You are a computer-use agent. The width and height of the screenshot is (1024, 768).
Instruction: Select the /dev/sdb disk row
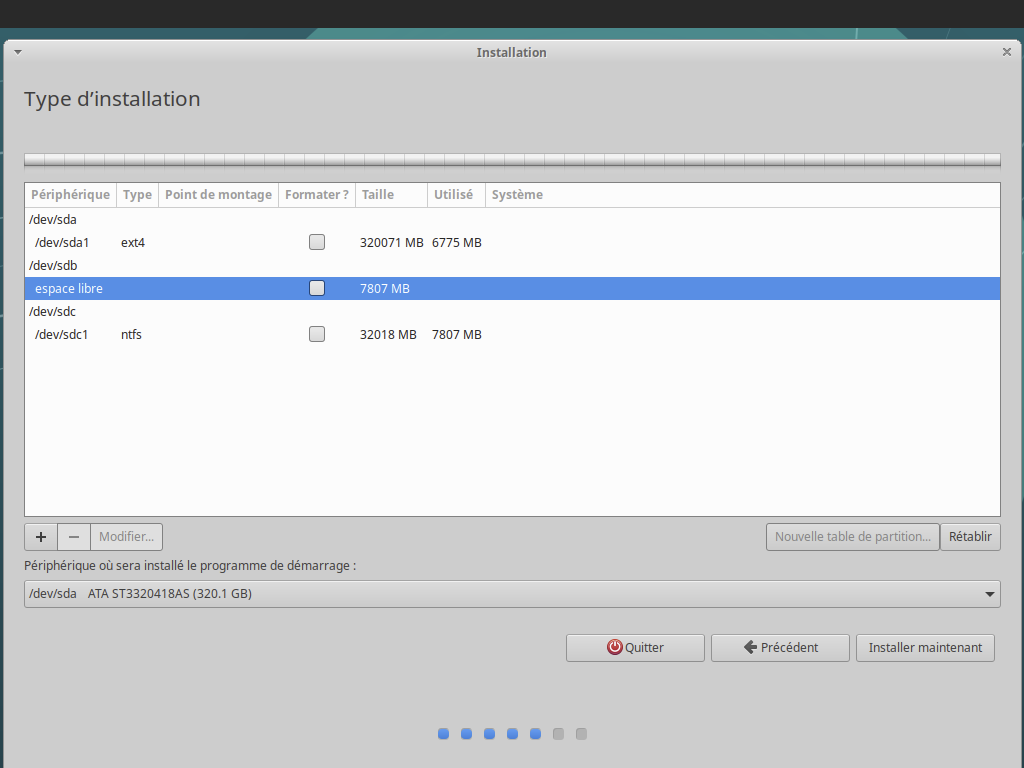(x=53, y=265)
